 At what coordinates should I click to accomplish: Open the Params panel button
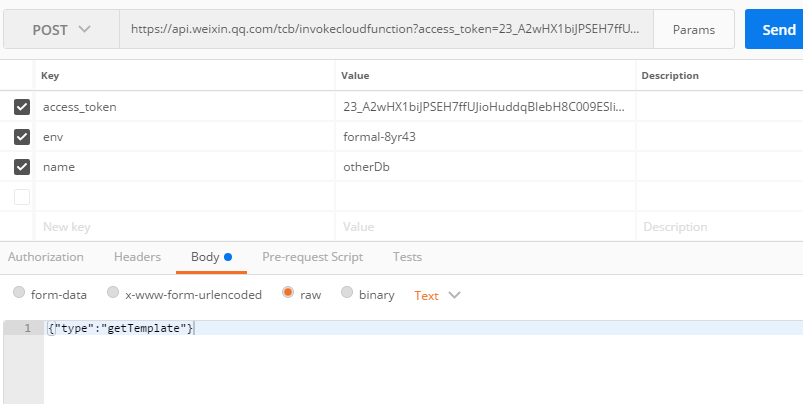tap(694, 30)
